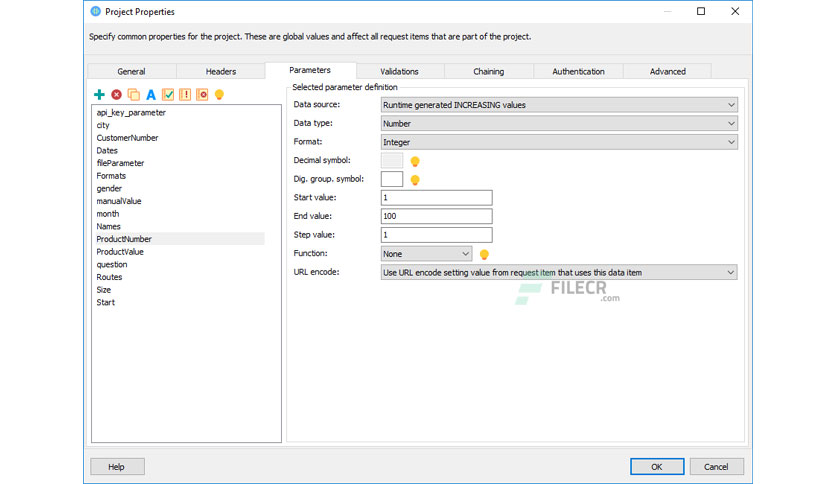Switch to the Validations tab

[x=399, y=71]
